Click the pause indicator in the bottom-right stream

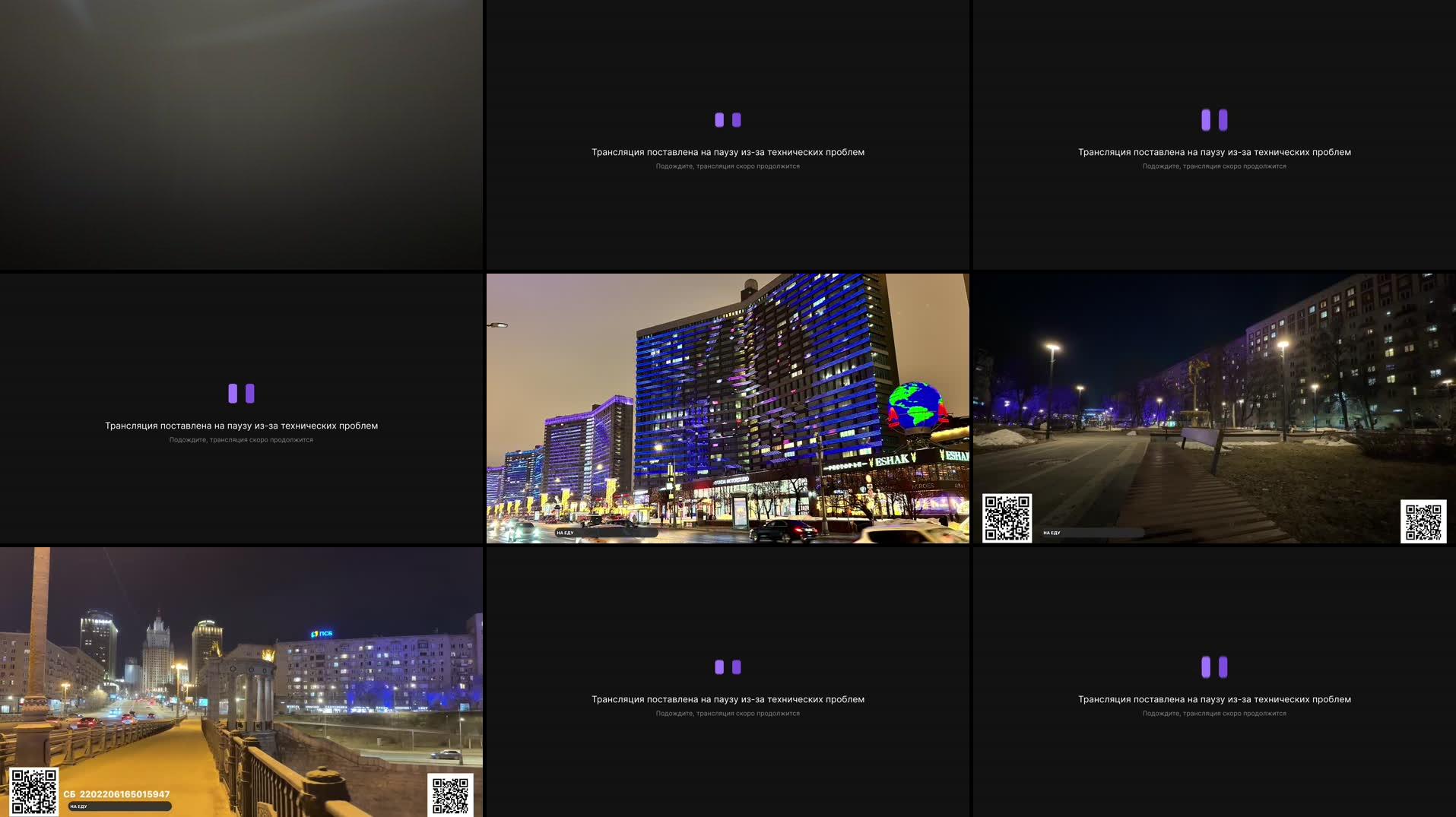(x=1213, y=665)
